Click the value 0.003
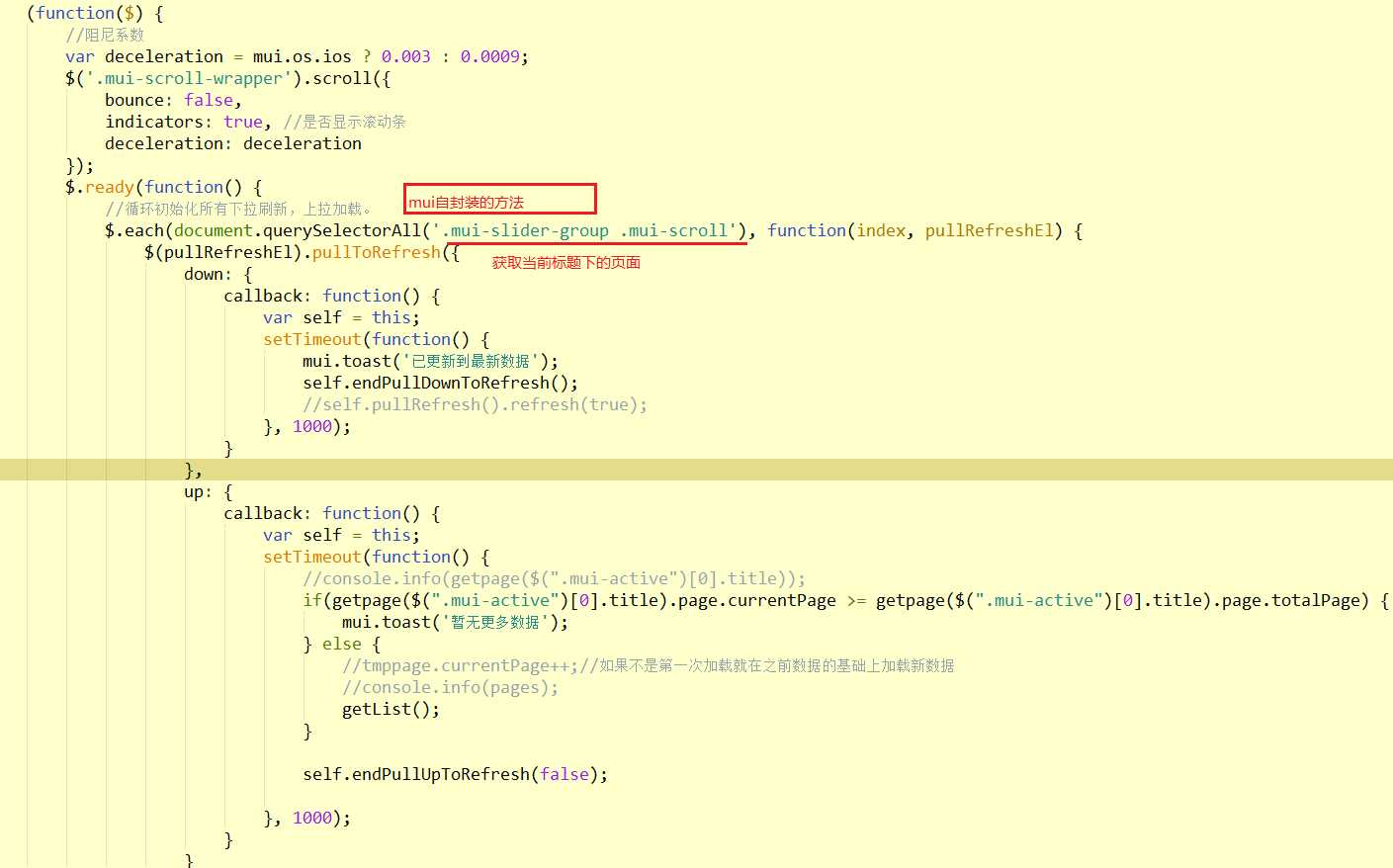 tap(406, 56)
